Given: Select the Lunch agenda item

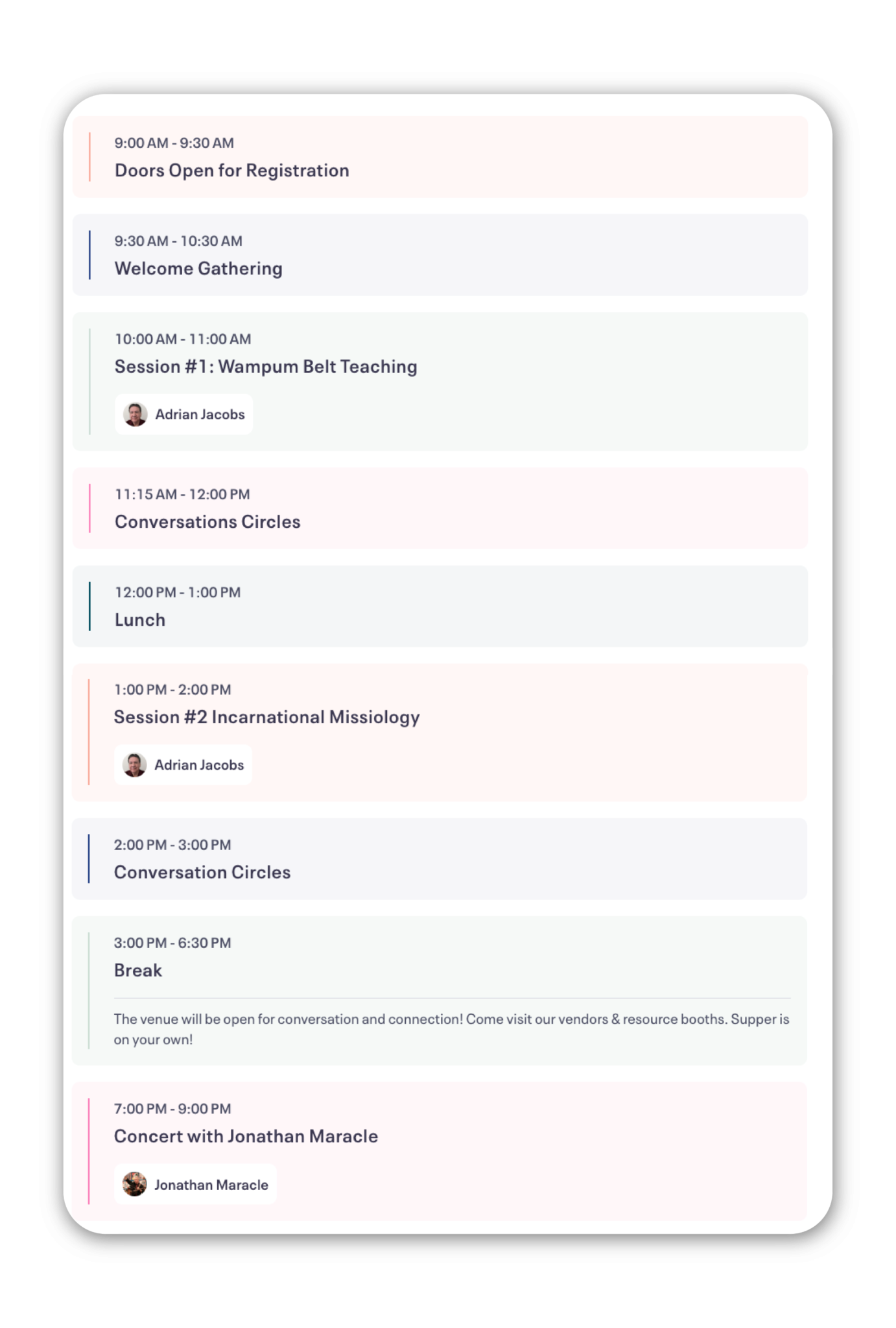Looking at the screenshot, I should pos(440,606).
